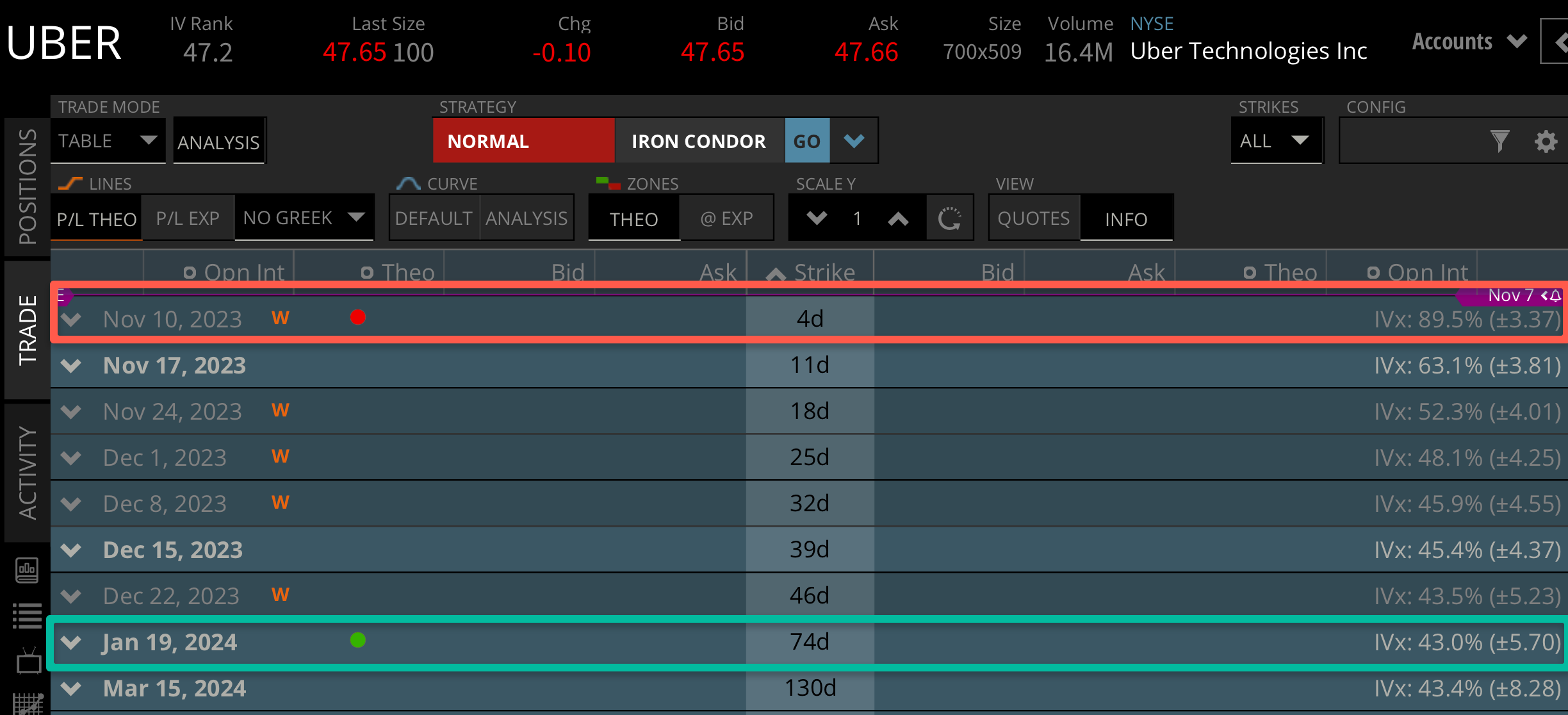Open the config filter funnel icon
This screenshot has height=715, width=1568.
coord(1499,141)
